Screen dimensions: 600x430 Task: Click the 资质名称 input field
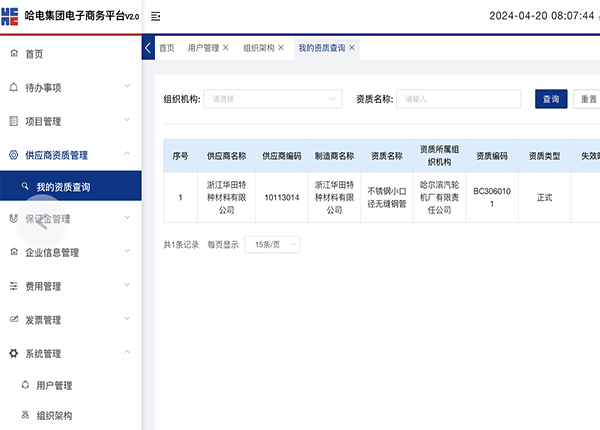tap(458, 99)
